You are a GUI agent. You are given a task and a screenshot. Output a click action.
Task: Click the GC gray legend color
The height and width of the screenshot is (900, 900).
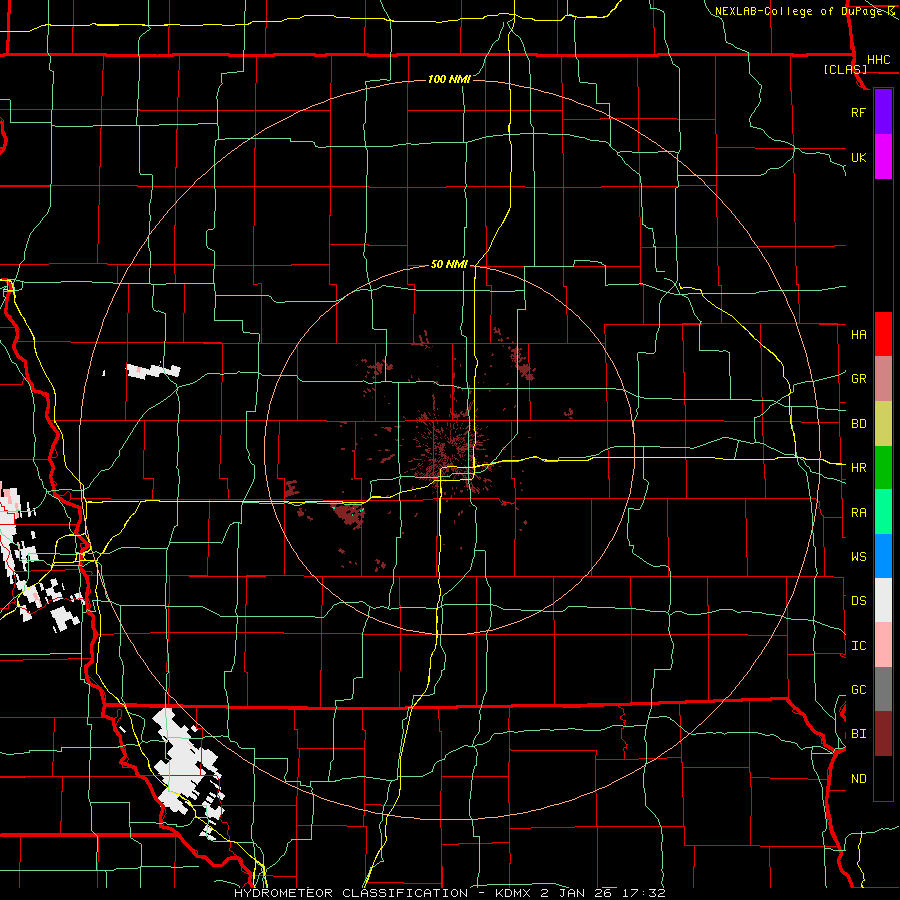(883, 689)
